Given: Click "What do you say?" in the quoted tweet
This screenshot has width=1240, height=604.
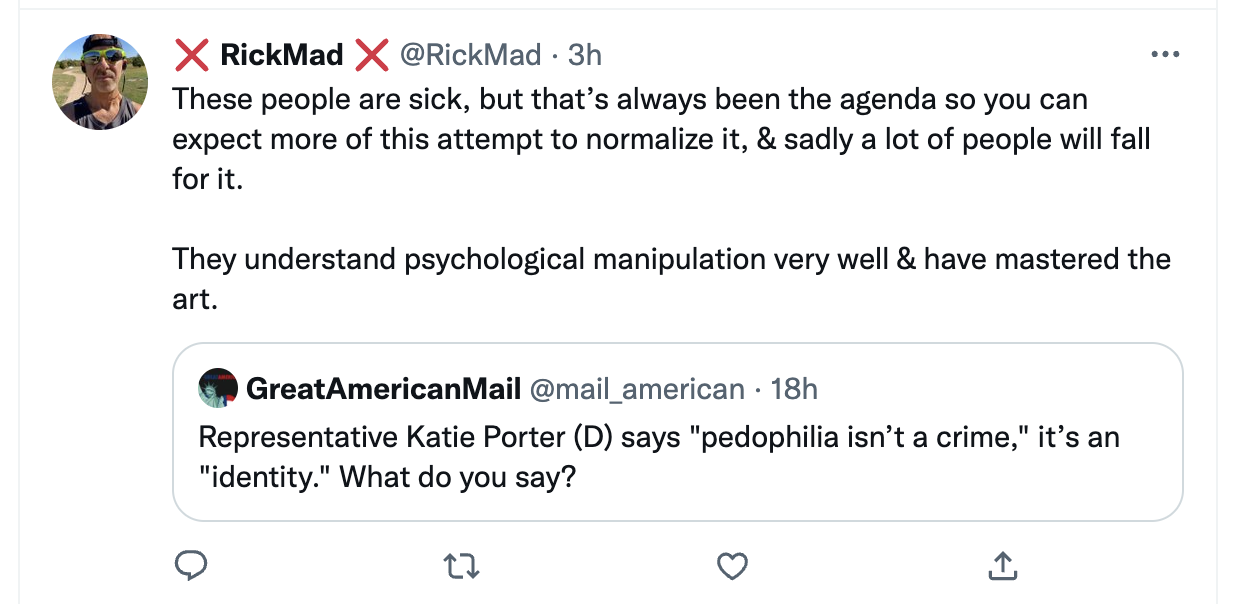Looking at the screenshot, I should click(x=458, y=476).
